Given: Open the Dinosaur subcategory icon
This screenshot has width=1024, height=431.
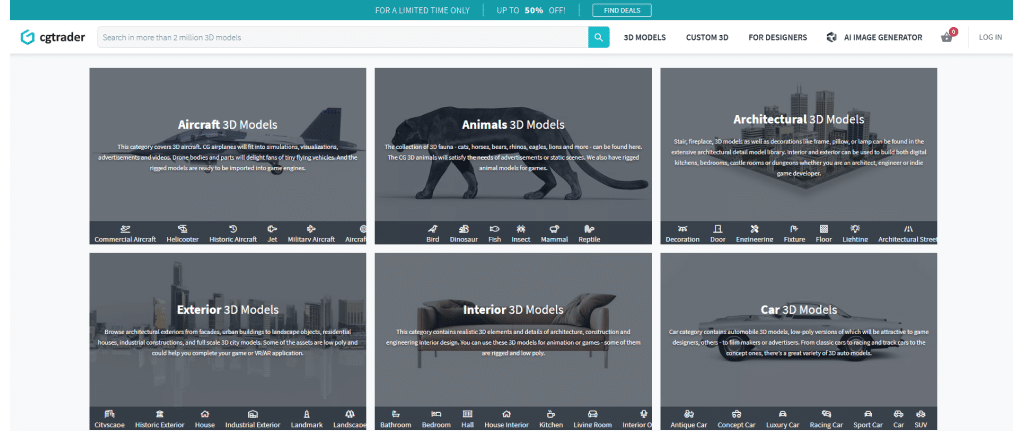Looking at the screenshot, I should pyautogui.click(x=464, y=229).
